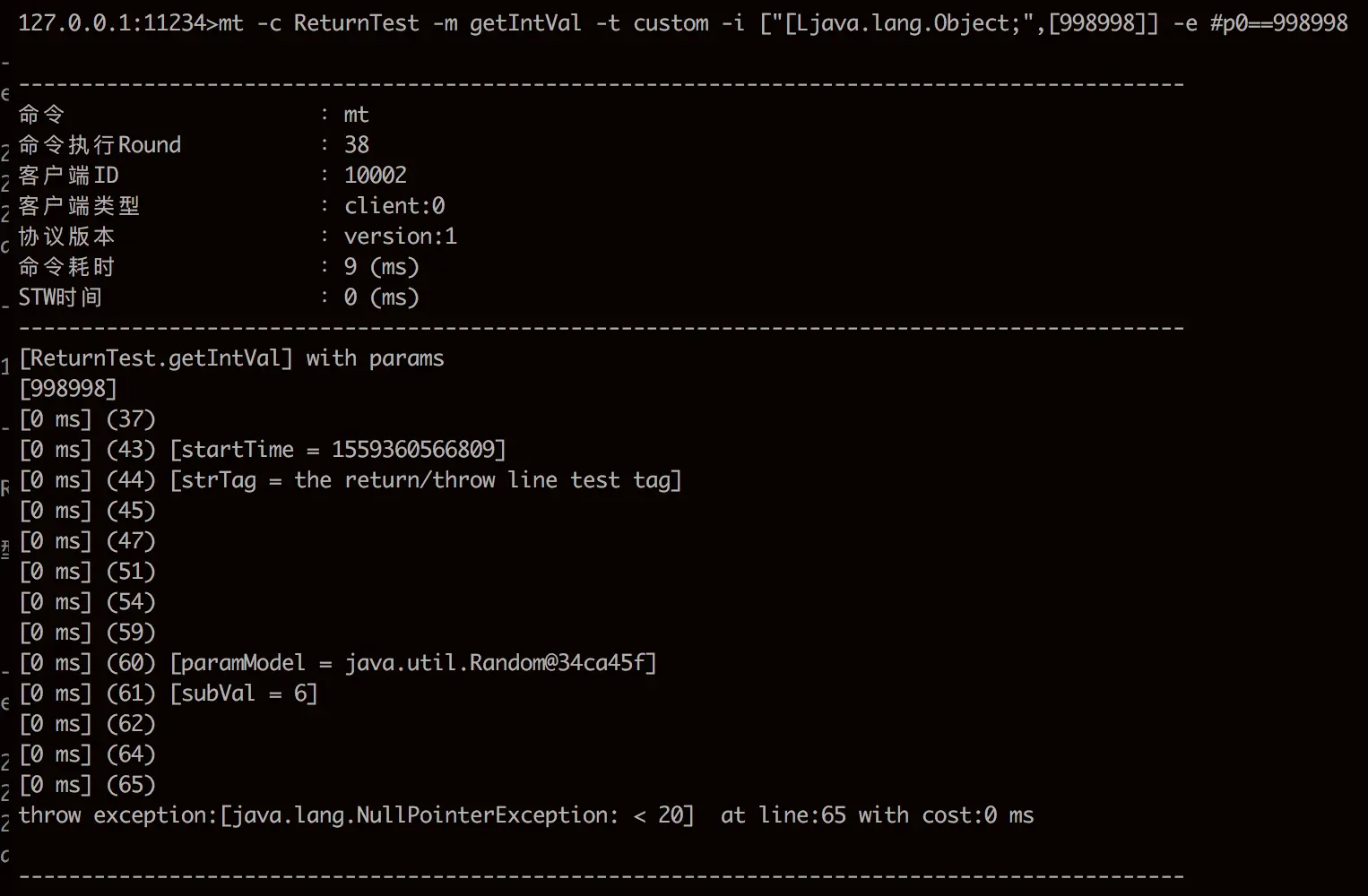
Task: Click the 127.0.0.1:11234 host address
Action: click(x=112, y=23)
